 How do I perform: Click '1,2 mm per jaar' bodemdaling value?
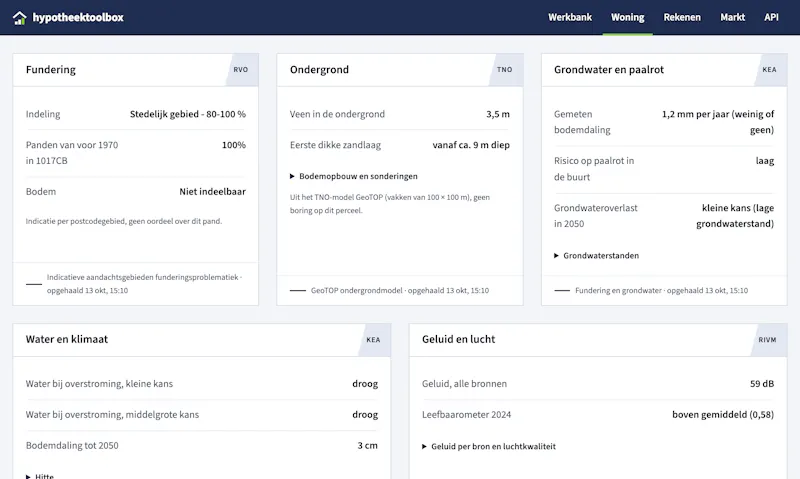point(718,122)
